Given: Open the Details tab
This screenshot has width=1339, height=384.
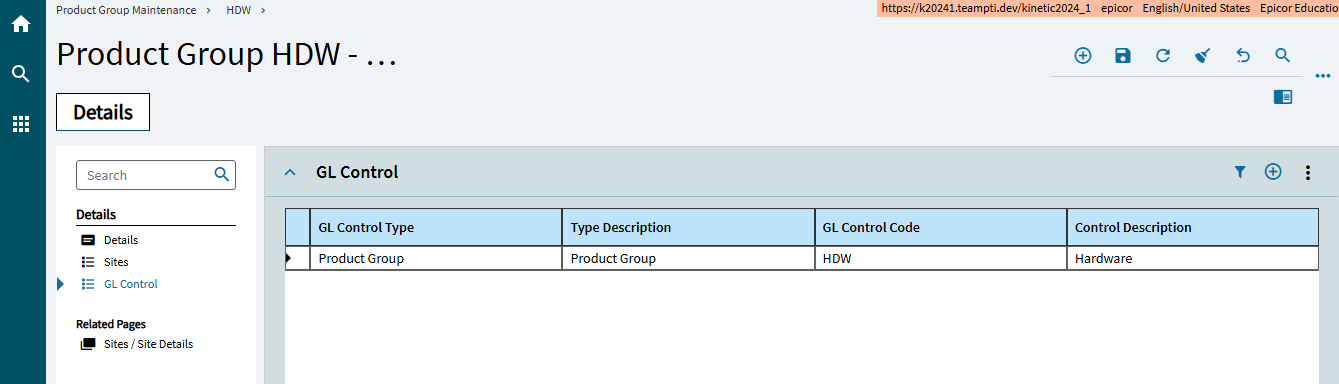Looking at the screenshot, I should 103,112.
